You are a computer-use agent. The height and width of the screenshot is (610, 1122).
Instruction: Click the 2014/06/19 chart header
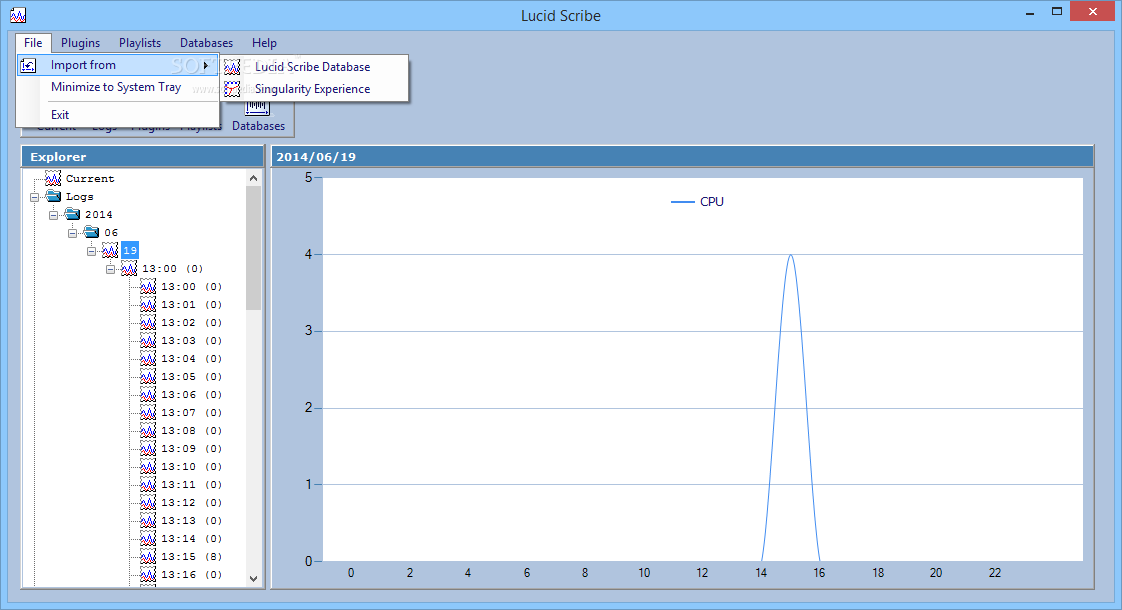pyautogui.click(x=682, y=157)
